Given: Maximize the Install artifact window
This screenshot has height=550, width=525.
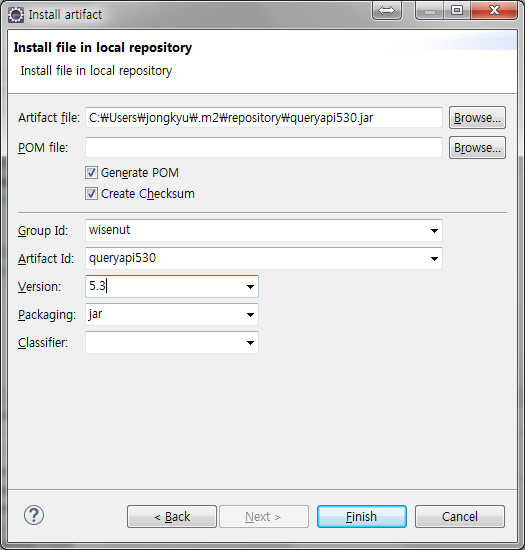Looking at the screenshot, I should [x=457, y=11].
